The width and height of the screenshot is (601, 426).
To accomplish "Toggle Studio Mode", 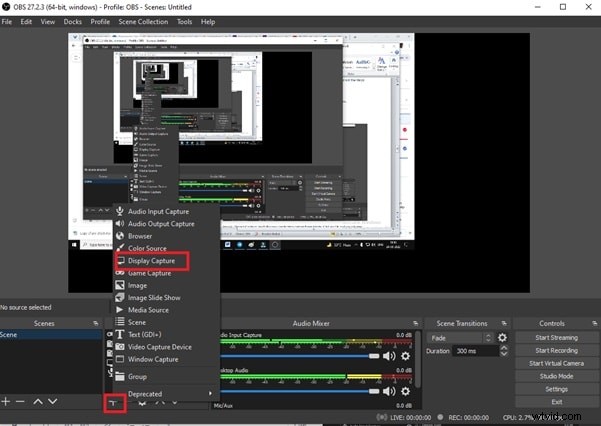I will click(x=557, y=376).
